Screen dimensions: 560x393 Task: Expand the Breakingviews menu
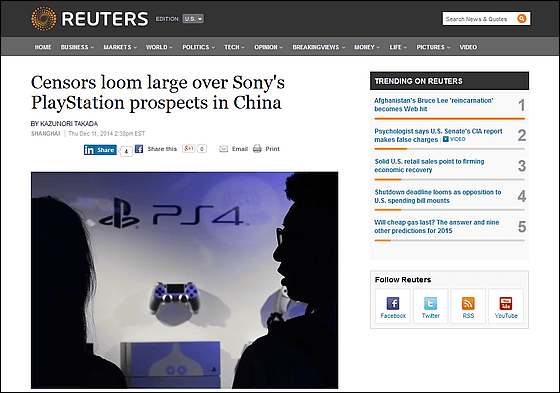point(319,47)
